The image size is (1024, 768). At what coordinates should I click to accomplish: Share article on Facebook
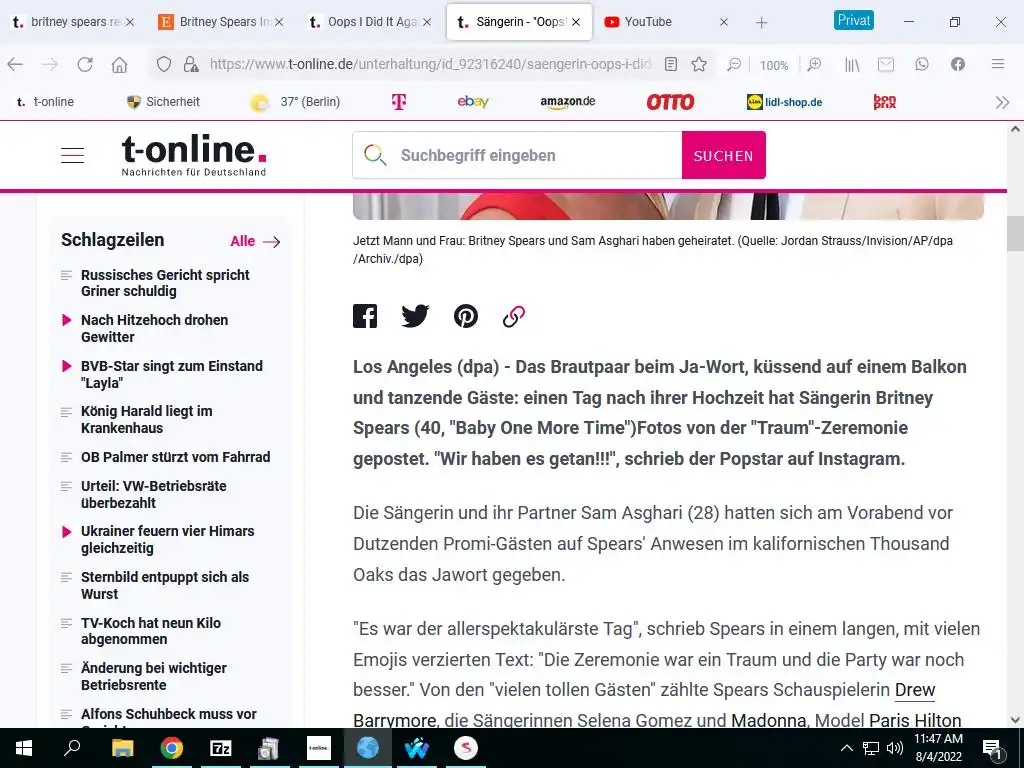[365, 316]
